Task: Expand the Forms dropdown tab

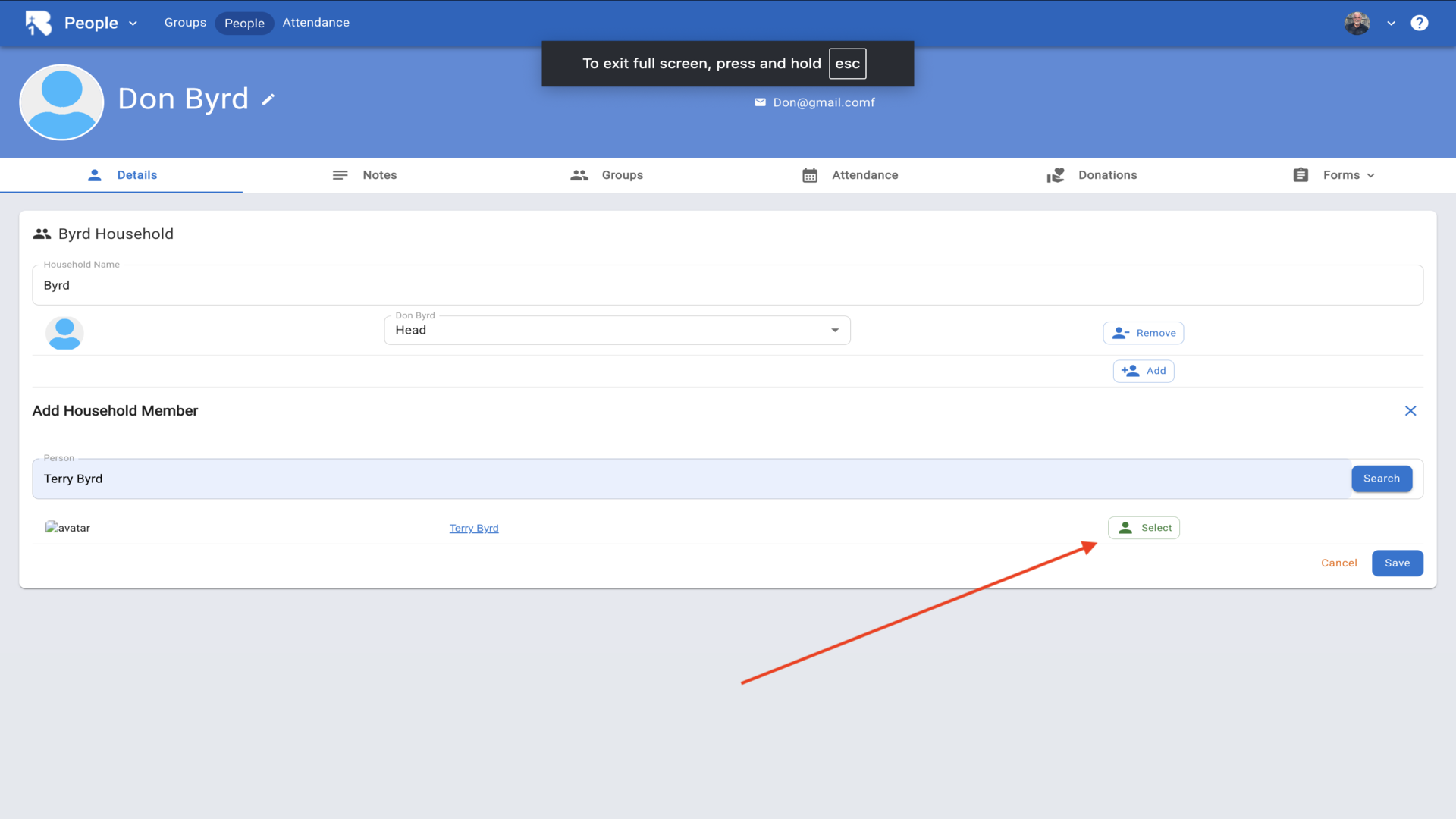Action: coord(1334,175)
